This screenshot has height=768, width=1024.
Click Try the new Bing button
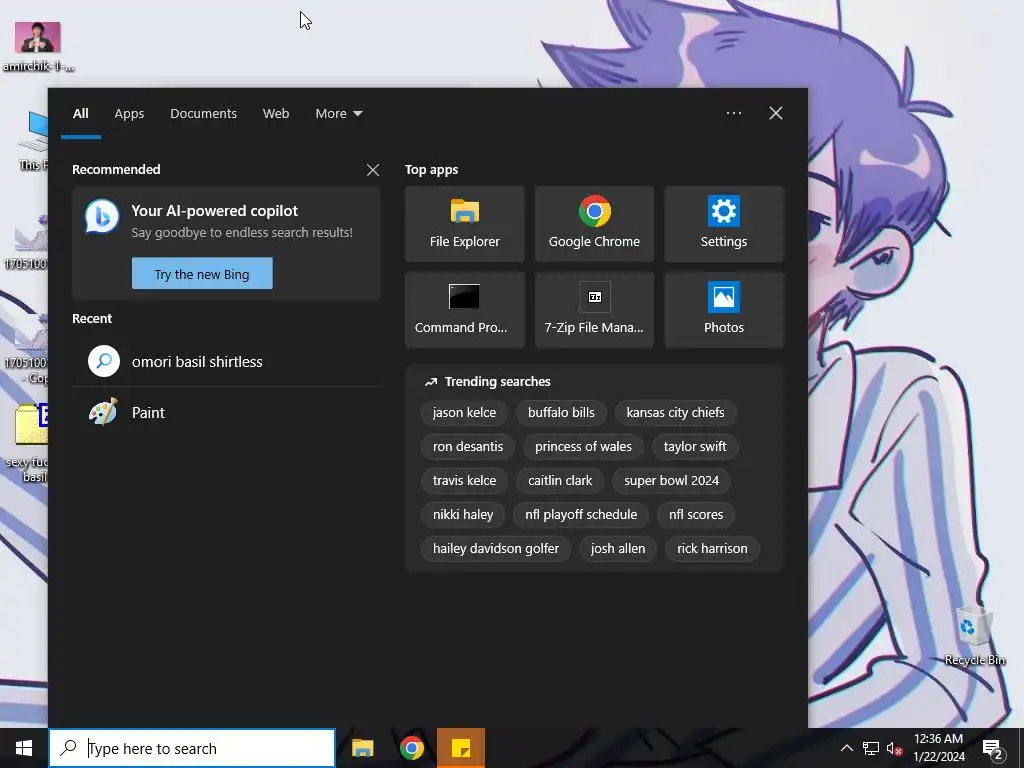(x=202, y=274)
